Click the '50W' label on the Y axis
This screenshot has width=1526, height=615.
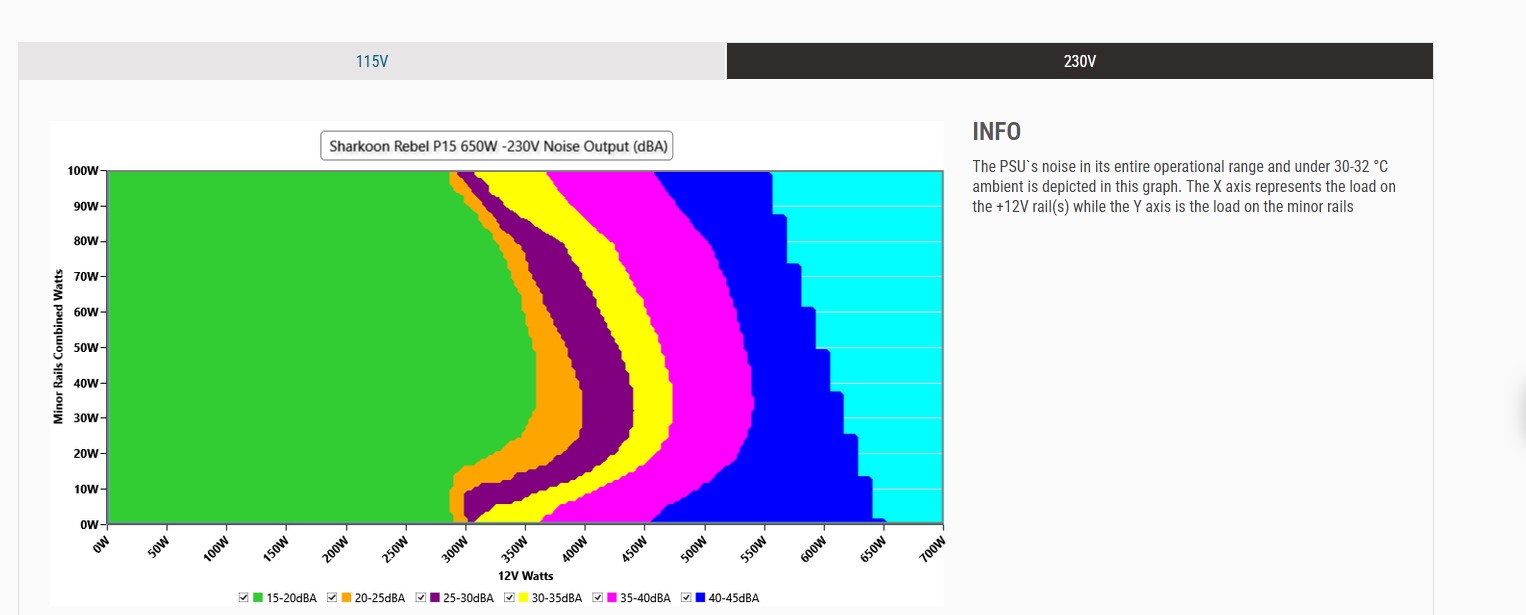86,348
